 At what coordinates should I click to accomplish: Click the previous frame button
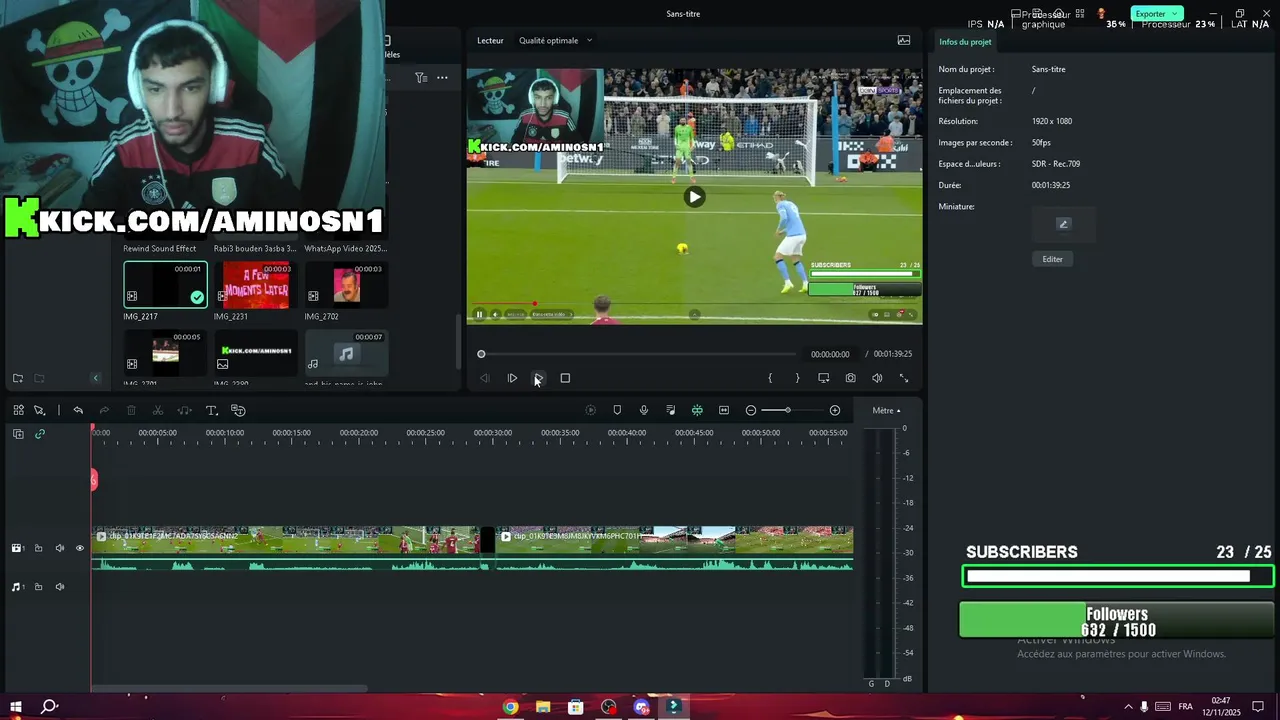point(485,378)
